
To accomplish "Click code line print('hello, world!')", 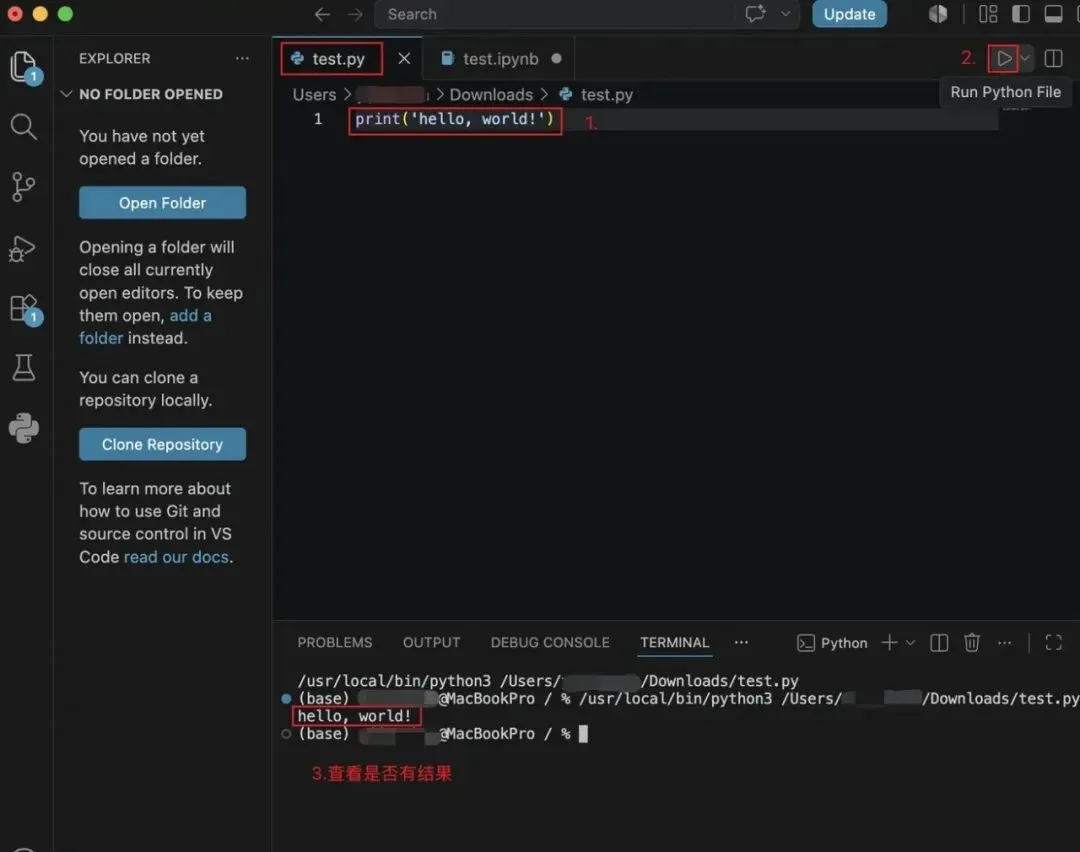I will tap(455, 119).
